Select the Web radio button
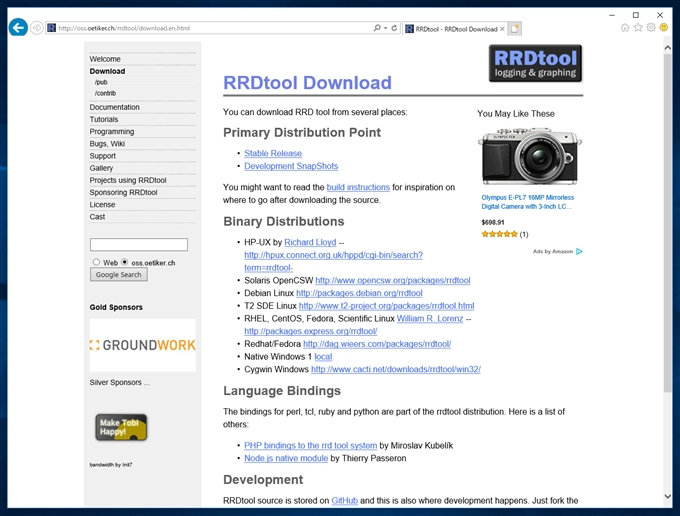Image resolution: width=680 pixels, height=516 pixels. [96, 262]
